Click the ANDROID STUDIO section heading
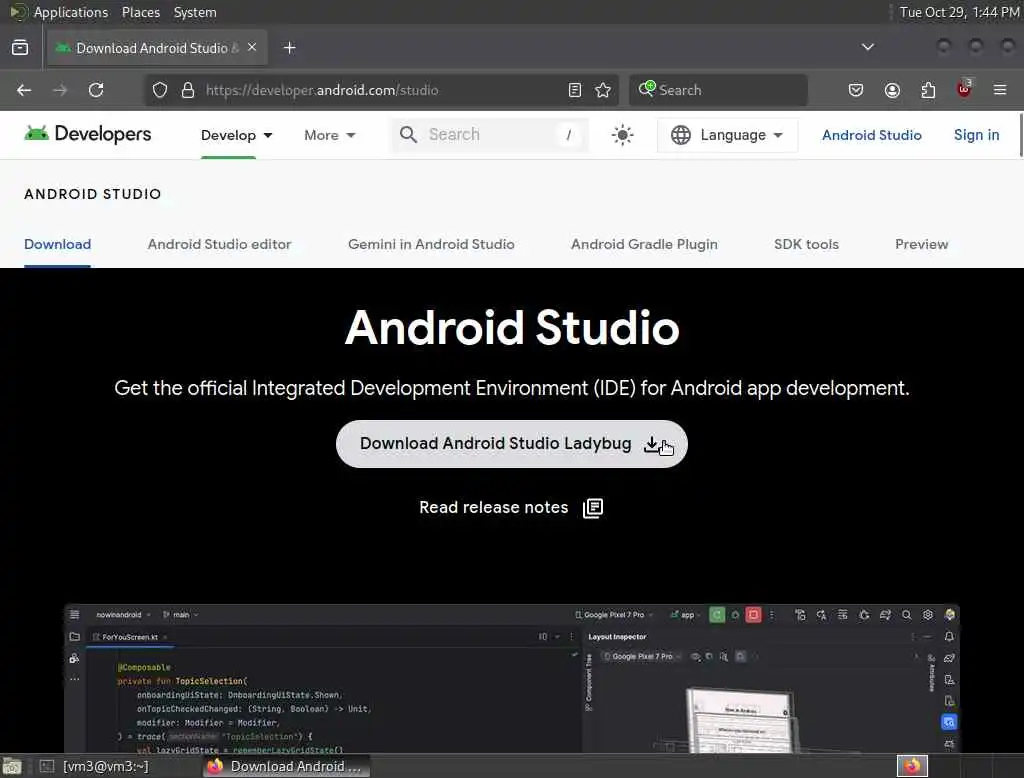1024x778 pixels. (93, 194)
